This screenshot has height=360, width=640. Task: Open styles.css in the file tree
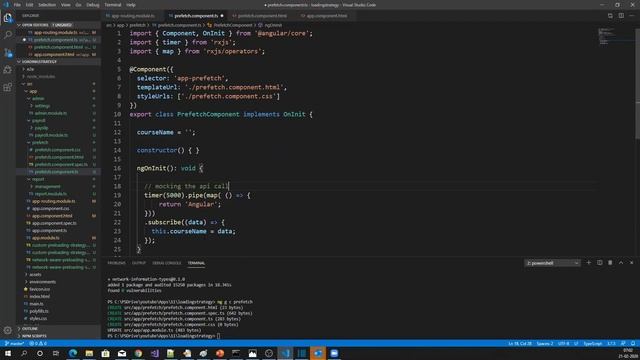[38, 318]
